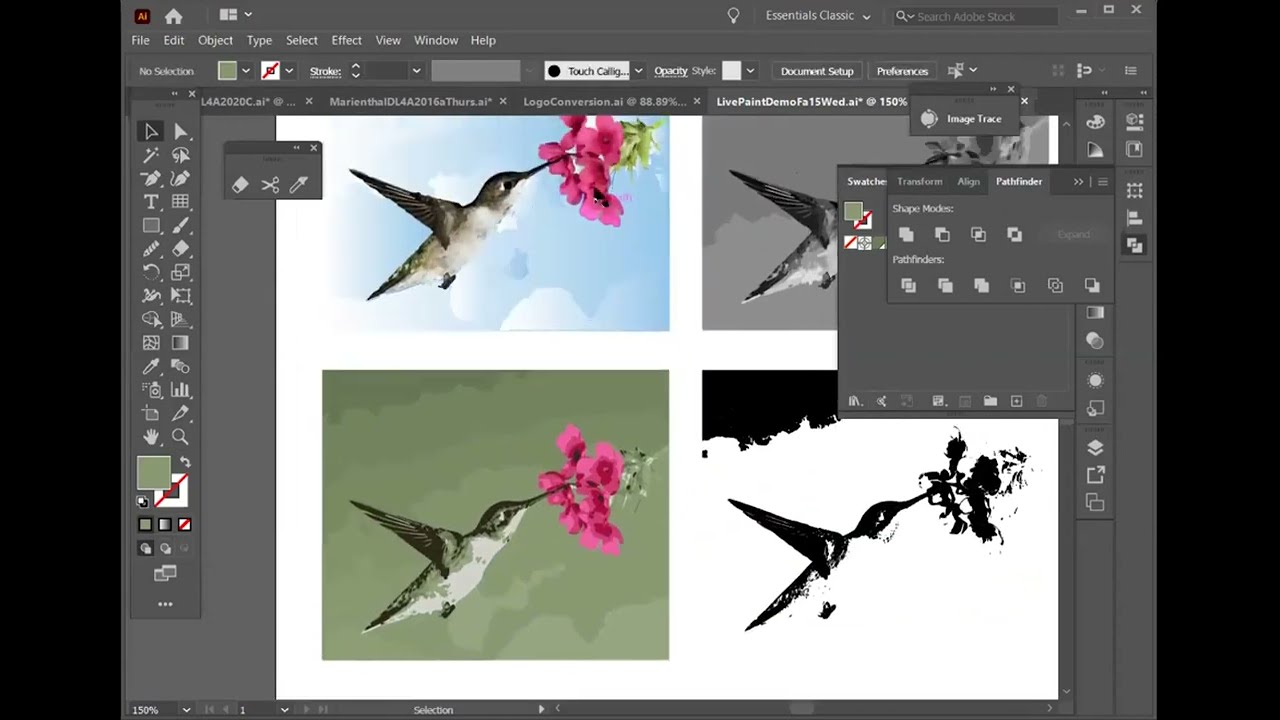Screen dimensions: 1280x720
Task: Click Scissors tool in floating panel
Action: [x=270, y=185]
